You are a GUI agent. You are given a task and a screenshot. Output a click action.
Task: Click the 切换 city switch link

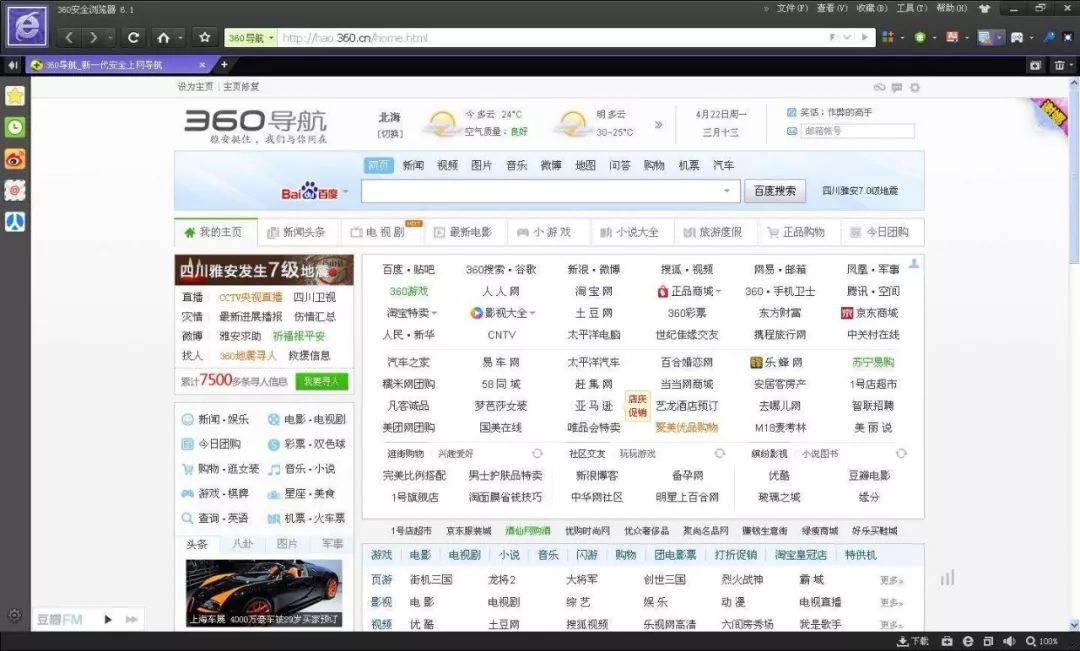[x=390, y=133]
